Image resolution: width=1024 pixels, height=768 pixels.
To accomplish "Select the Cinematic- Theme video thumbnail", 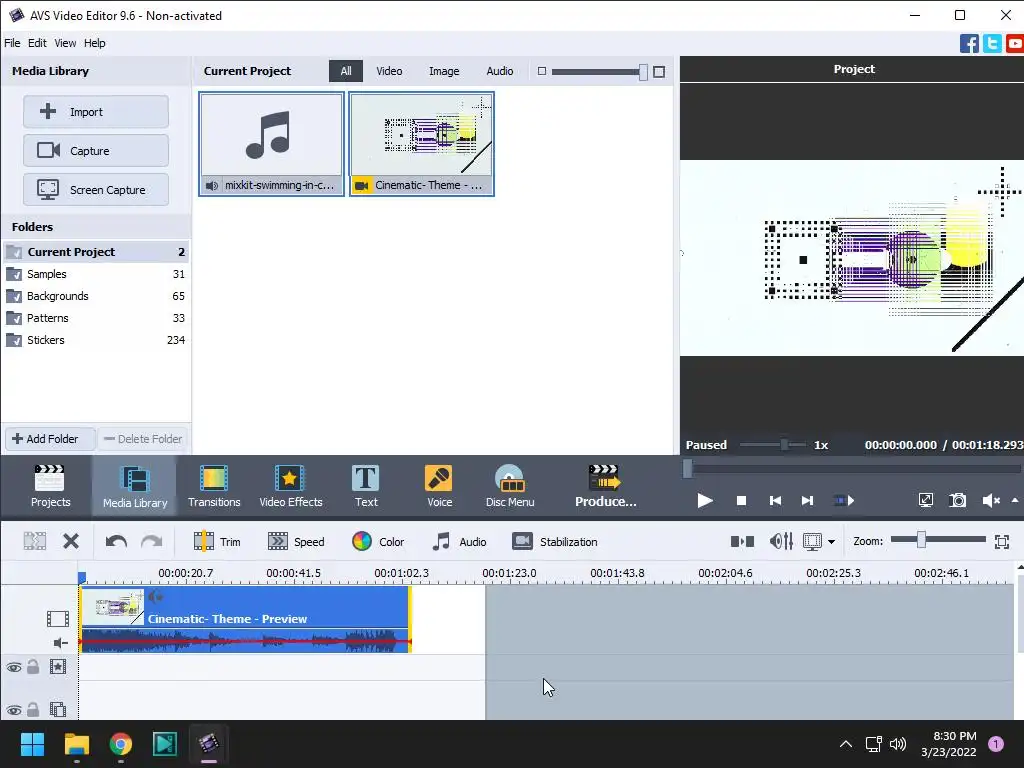I will click(421, 144).
